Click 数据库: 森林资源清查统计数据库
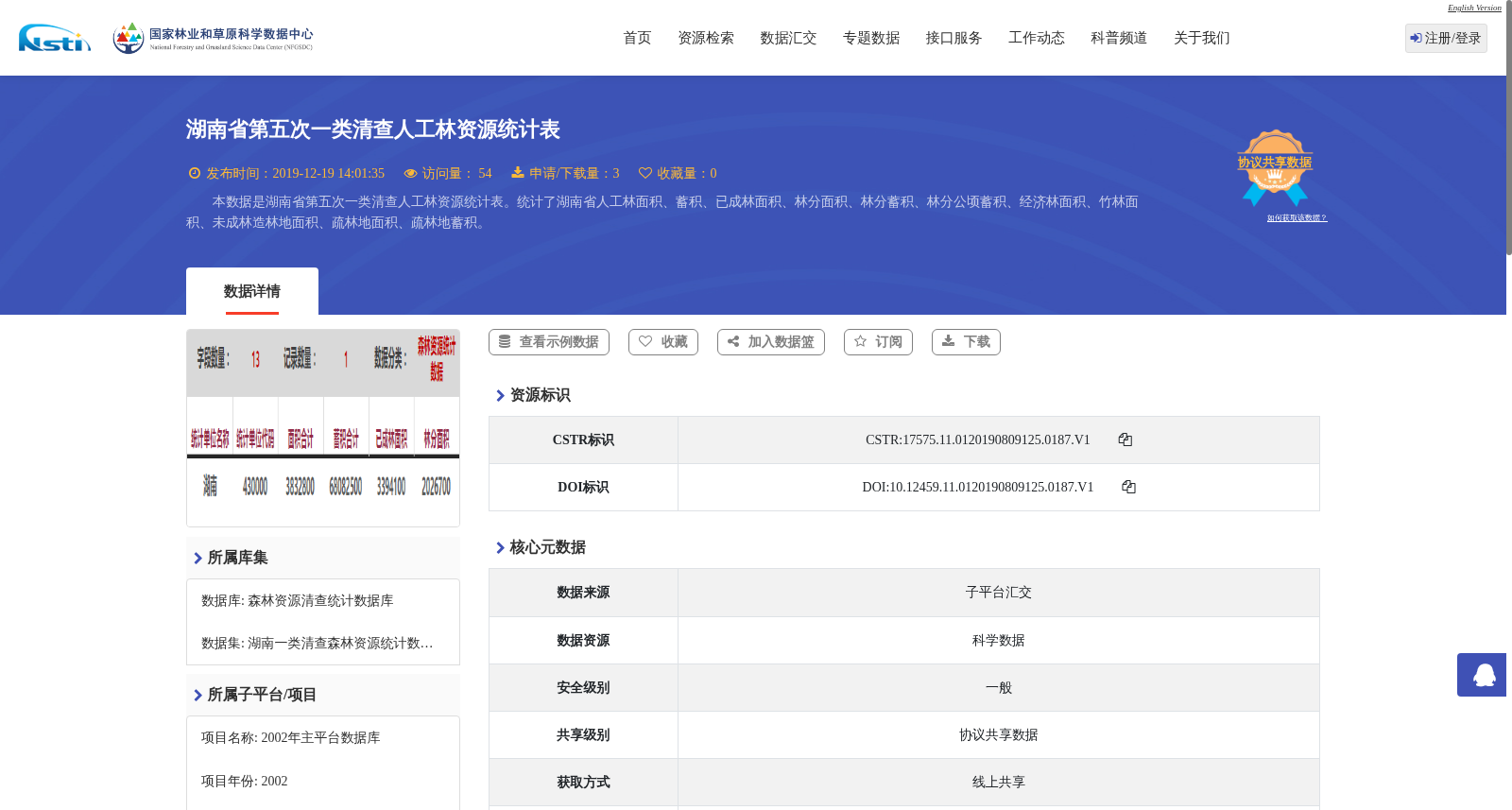This screenshot has height=810, width=1512. [298, 601]
